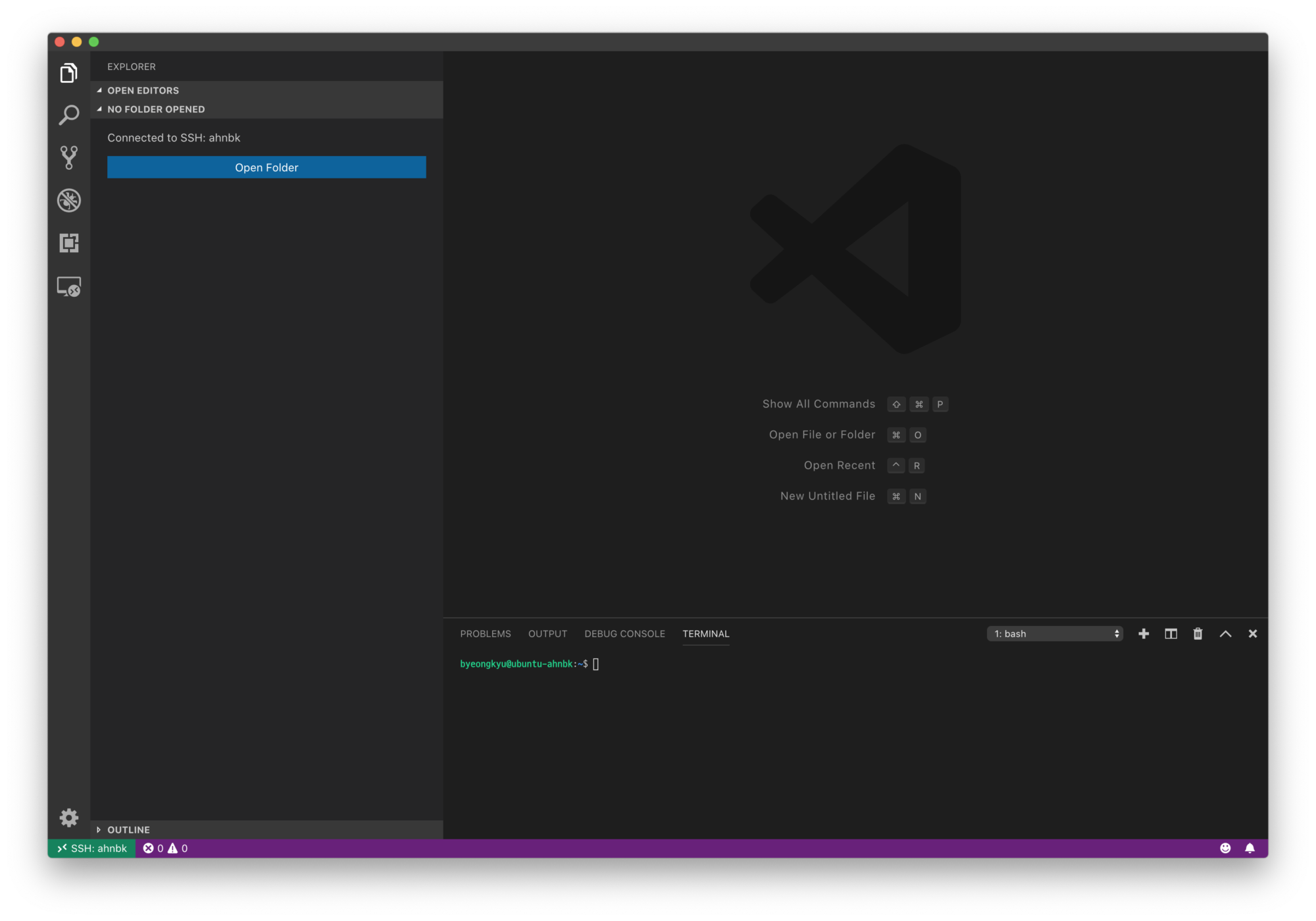Switch to the Problems tab
This screenshot has width=1316, height=921.
[x=485, y=633]
